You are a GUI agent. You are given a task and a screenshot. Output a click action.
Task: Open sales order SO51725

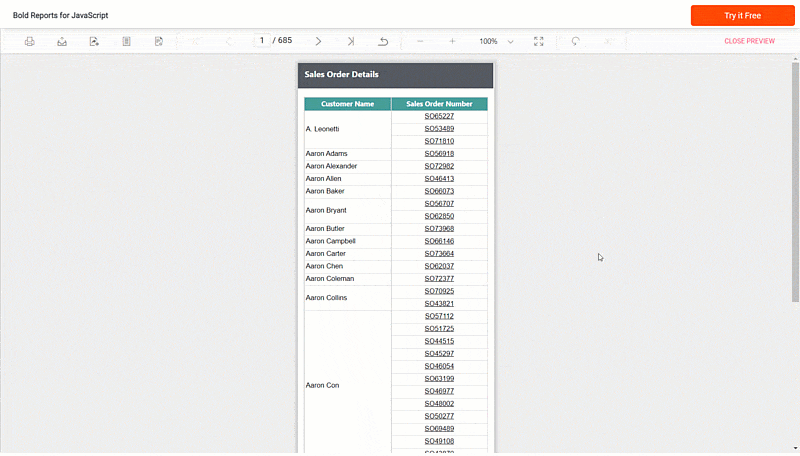point(439,328)
